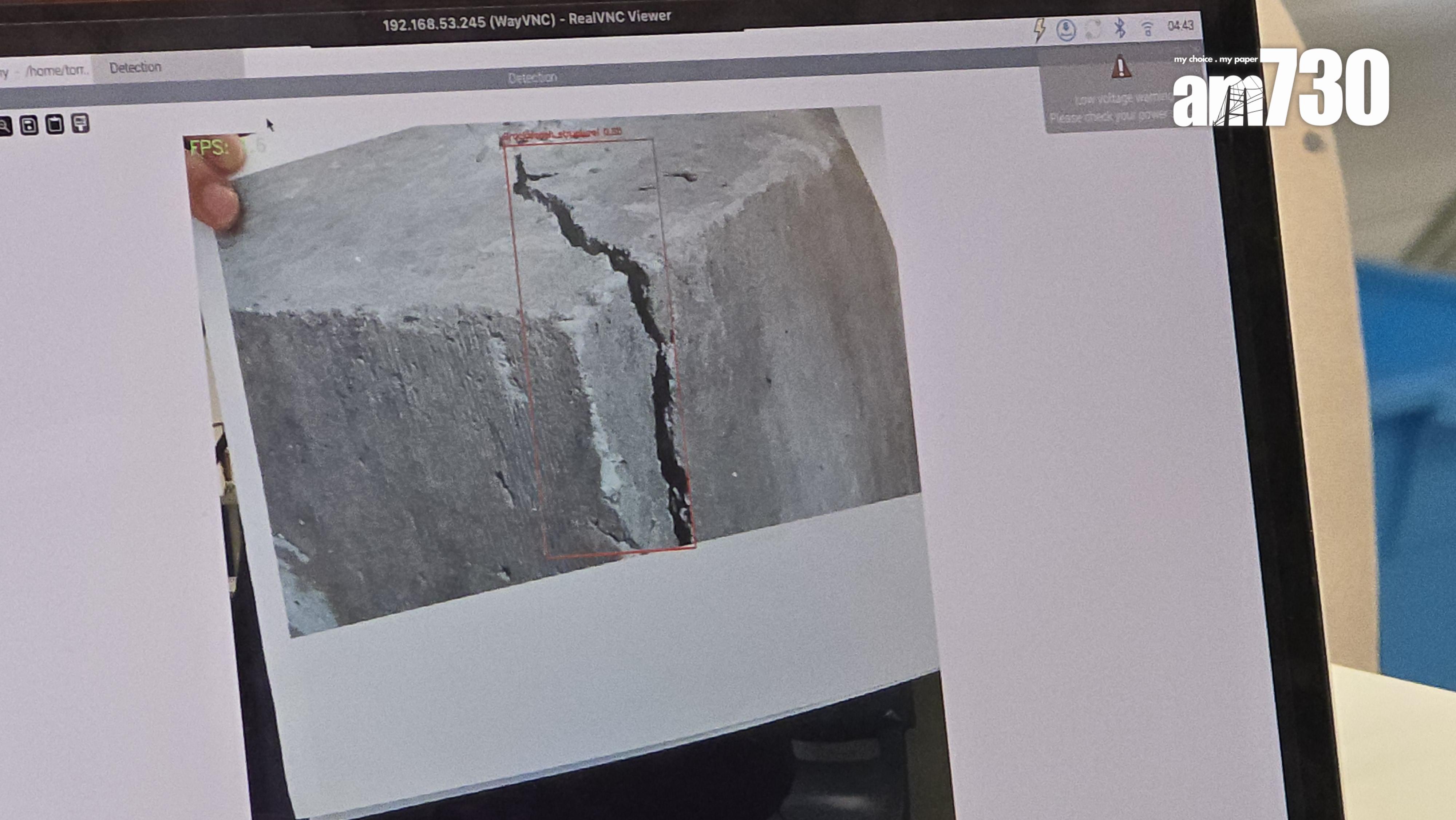Open the Bluetooth tray menu
This screenshot has width=1456, height=820.
(1120, 28)
